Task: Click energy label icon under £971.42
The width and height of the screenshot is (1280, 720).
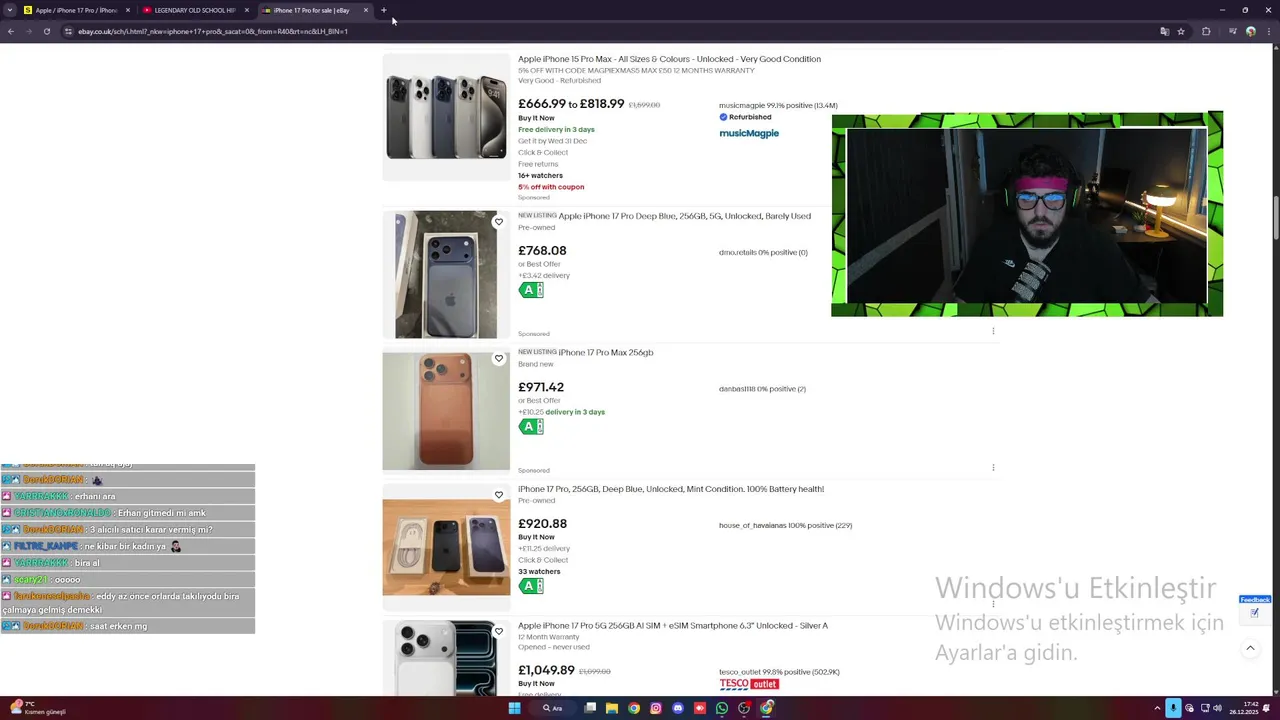Action: tap(531, 426)
